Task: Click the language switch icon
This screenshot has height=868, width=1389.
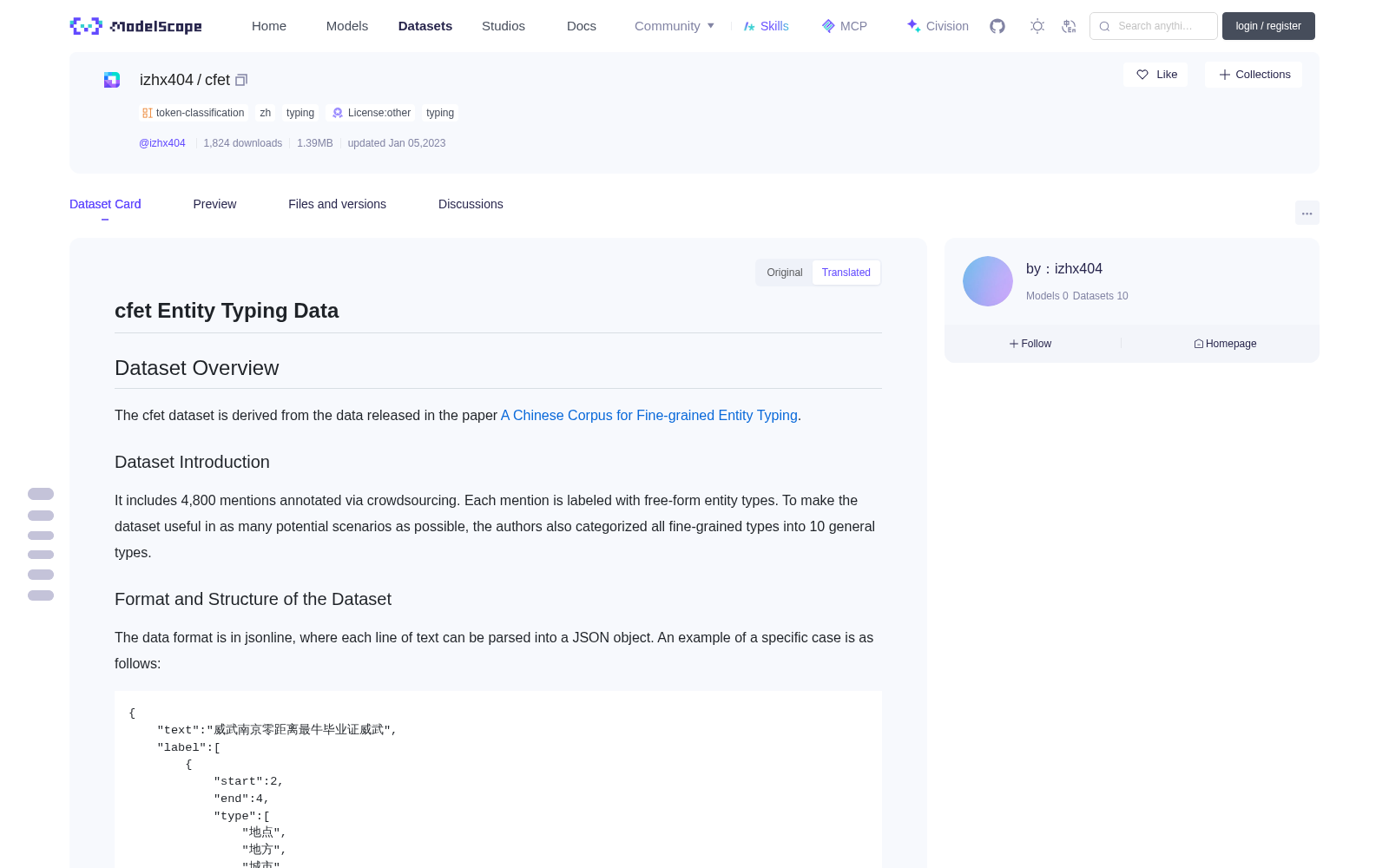Action: 1070,26
